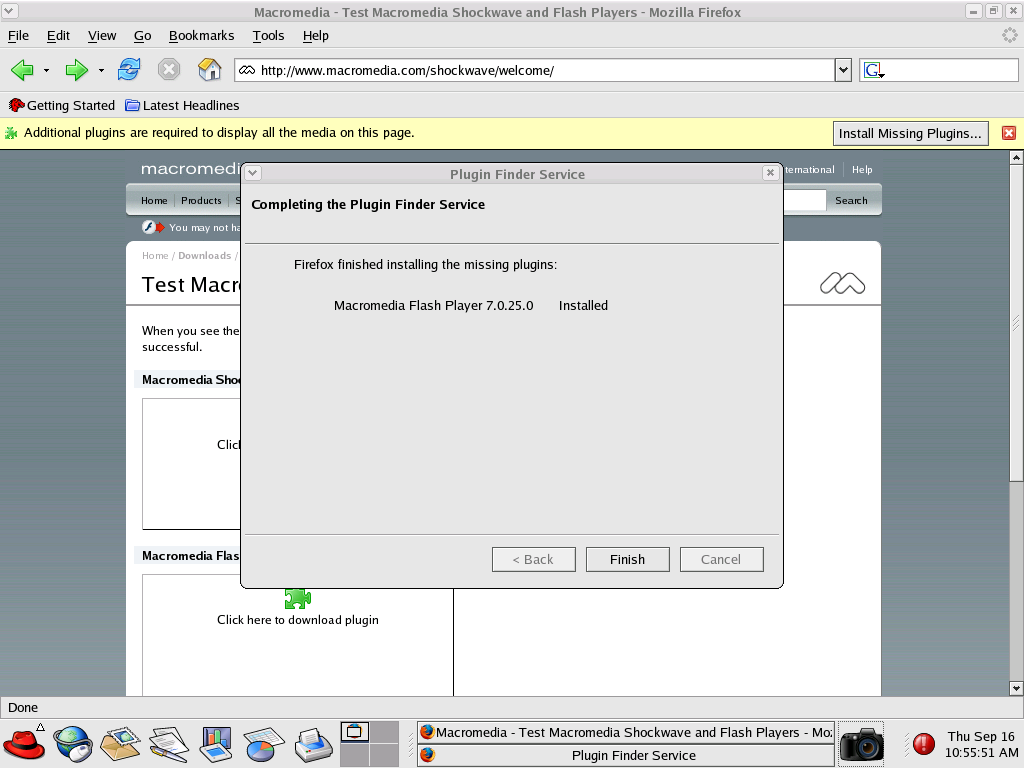Click the Home breadcrumb link

click(x=155, y=255)
